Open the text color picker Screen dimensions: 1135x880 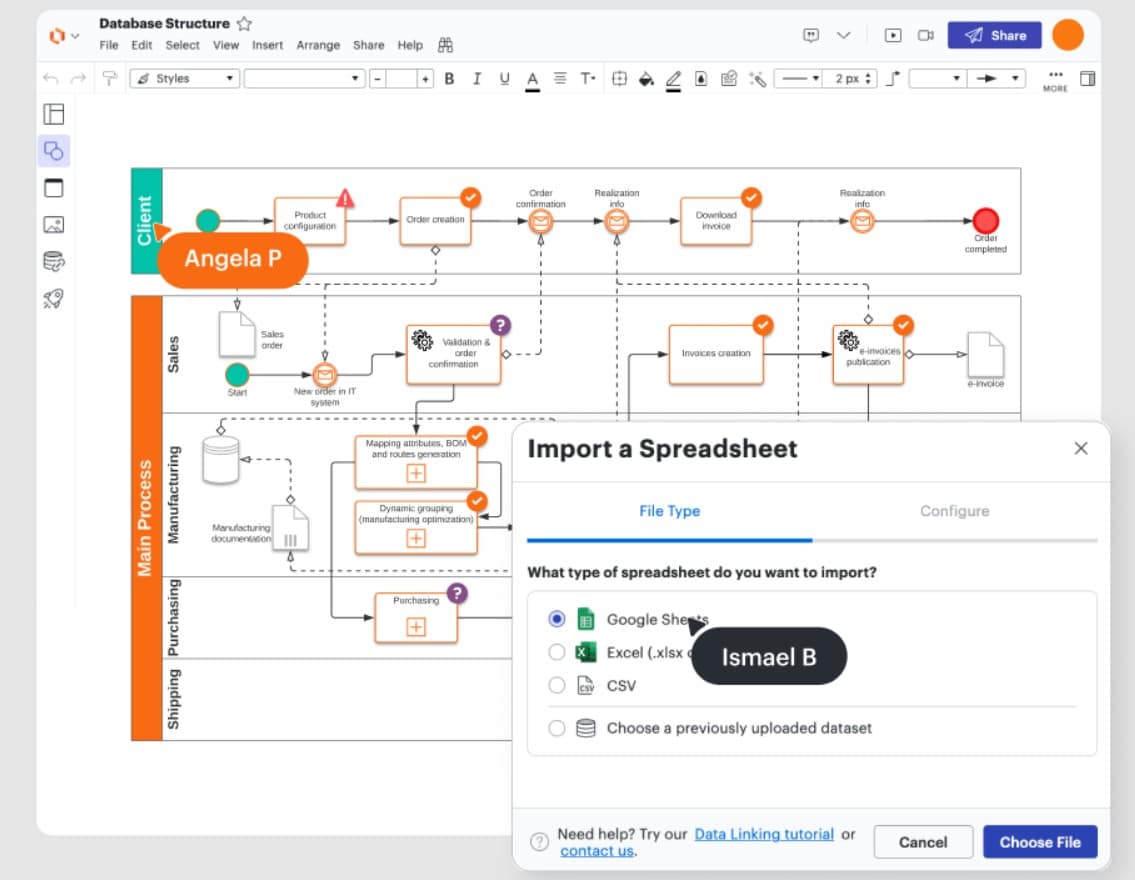pos(532,79)
